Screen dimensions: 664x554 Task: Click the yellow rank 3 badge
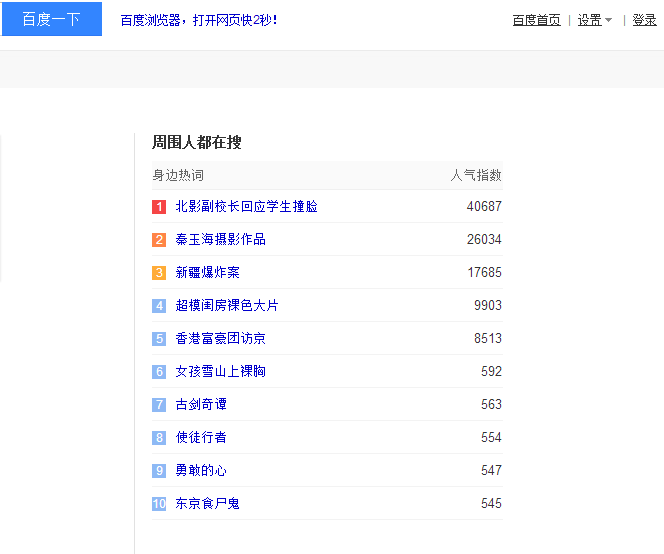point(159,273)
